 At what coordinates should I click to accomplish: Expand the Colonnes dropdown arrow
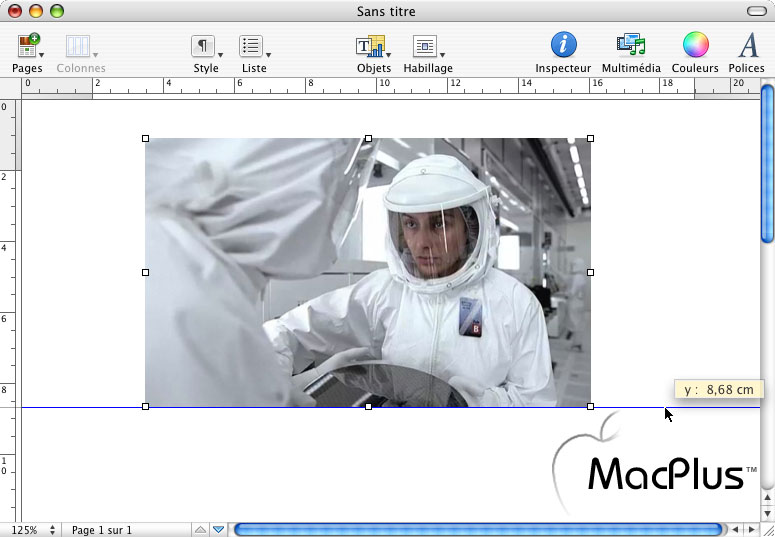95,55
